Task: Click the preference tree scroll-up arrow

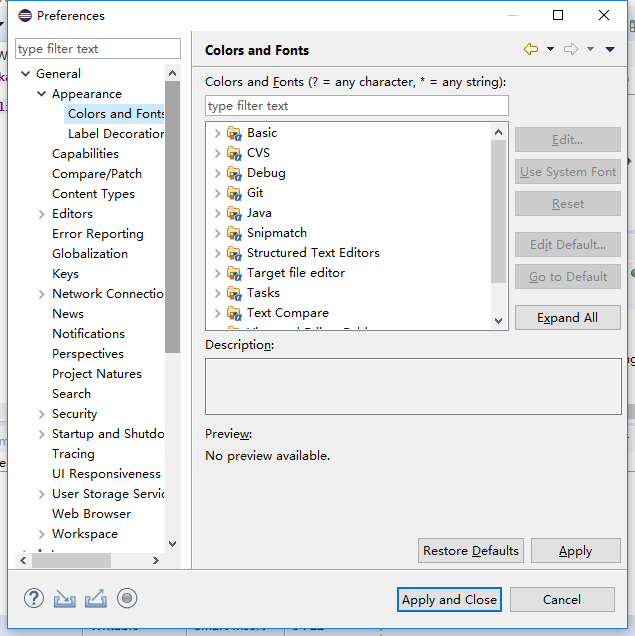Action: click(172, 73)
